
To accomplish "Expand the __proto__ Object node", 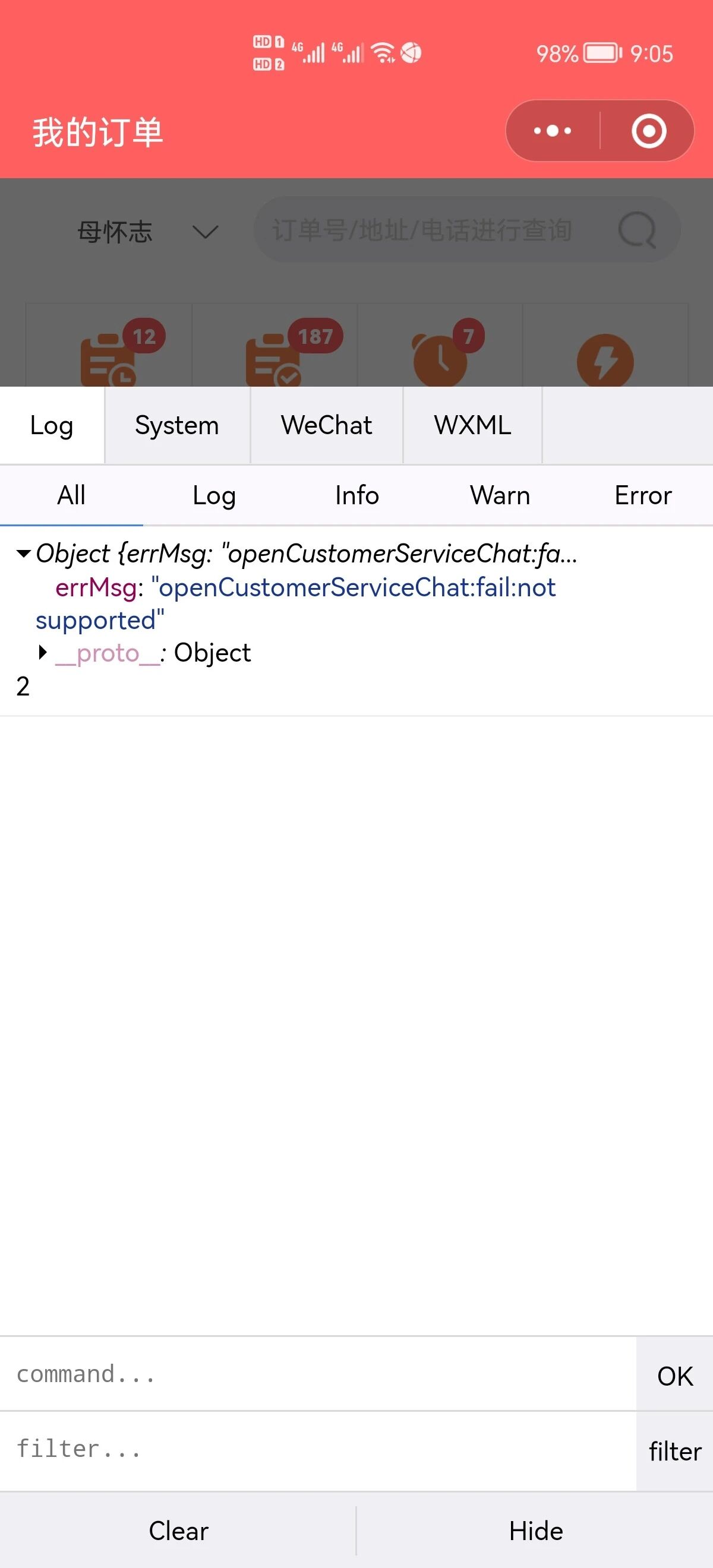I will click(43, 653).
